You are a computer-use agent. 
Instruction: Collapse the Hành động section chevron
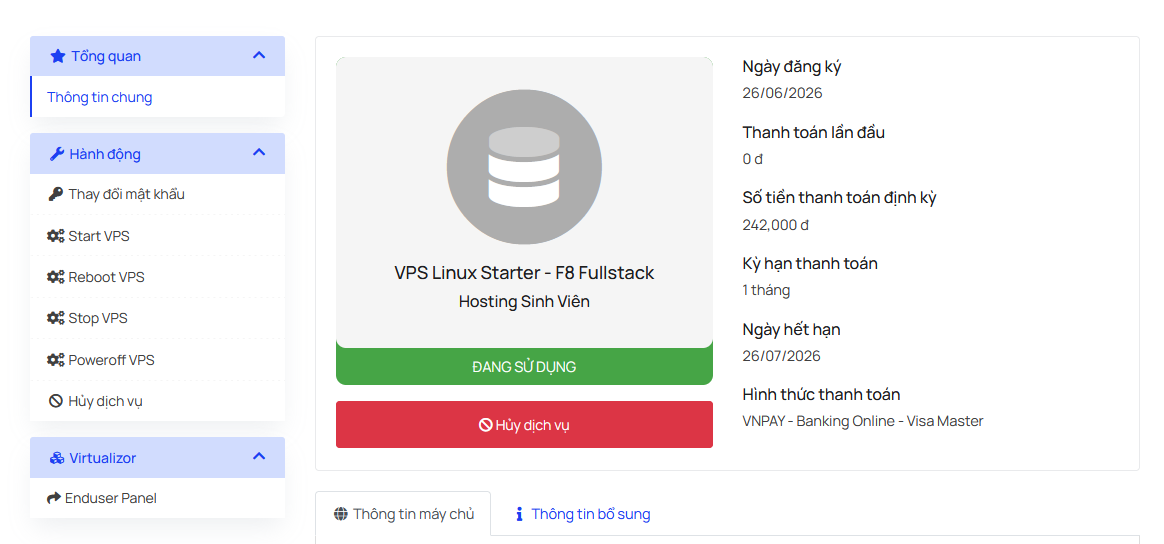click(259, 153)
